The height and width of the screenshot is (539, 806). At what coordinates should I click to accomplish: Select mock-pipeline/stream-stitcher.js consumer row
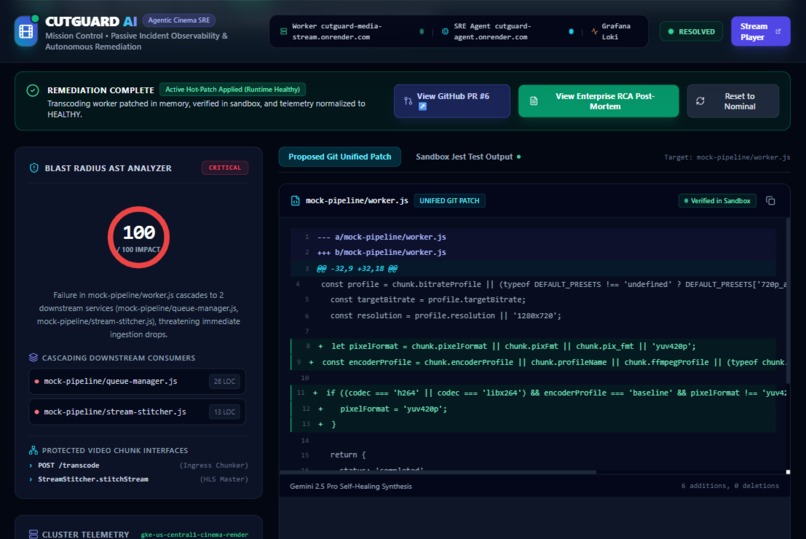[x=137, y=412]
